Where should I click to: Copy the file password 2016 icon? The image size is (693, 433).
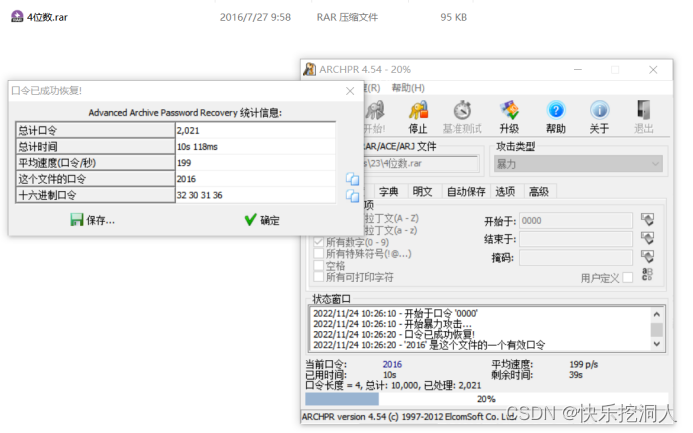(x=352, y=179)
